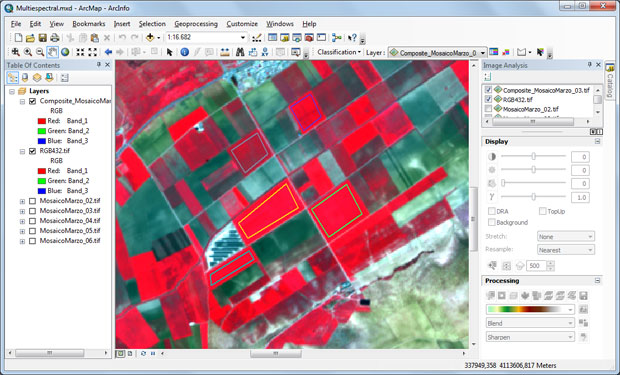Uncheck the RGB432.tif layer in Table Of Contents
The height and width of the screenshot is (375, 620).
coord(32,151)
